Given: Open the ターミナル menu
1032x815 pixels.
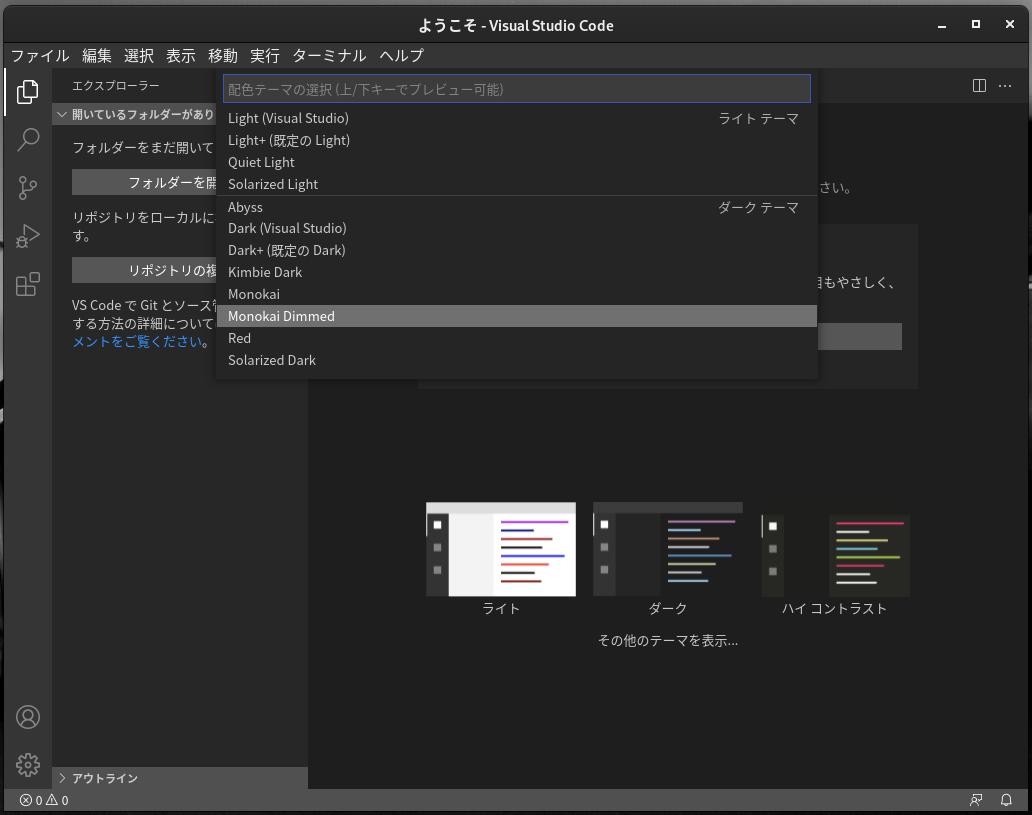Looking at the screenshot, I should [x=329, y=56].
